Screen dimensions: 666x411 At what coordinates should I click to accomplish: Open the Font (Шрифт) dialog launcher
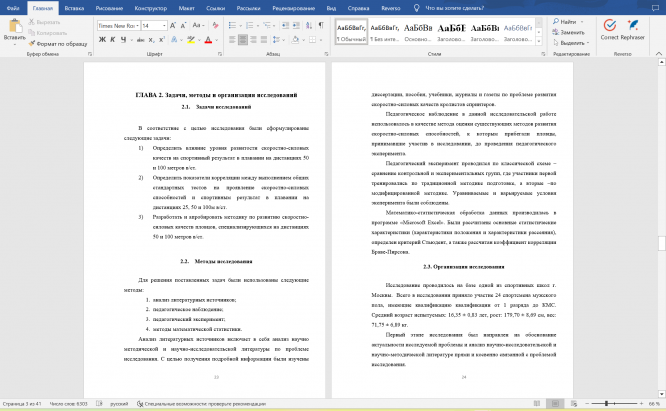[220, 54]
